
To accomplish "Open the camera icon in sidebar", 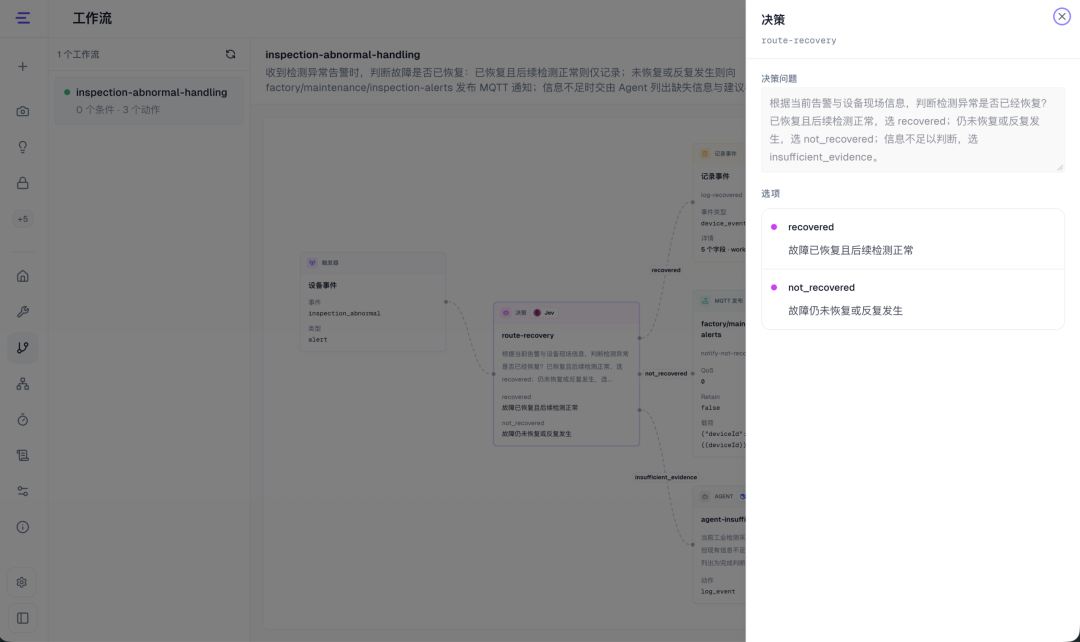I will 23,111.
